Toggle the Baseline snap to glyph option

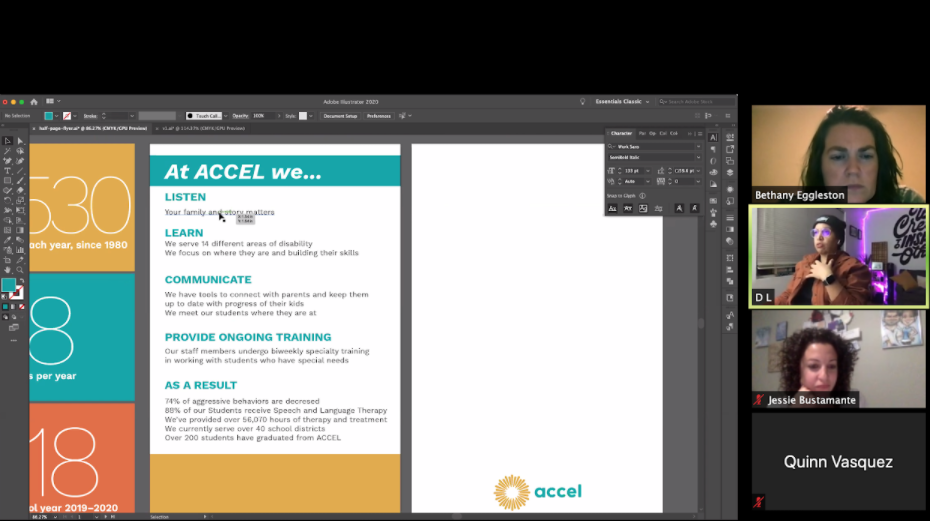point(613,208)
